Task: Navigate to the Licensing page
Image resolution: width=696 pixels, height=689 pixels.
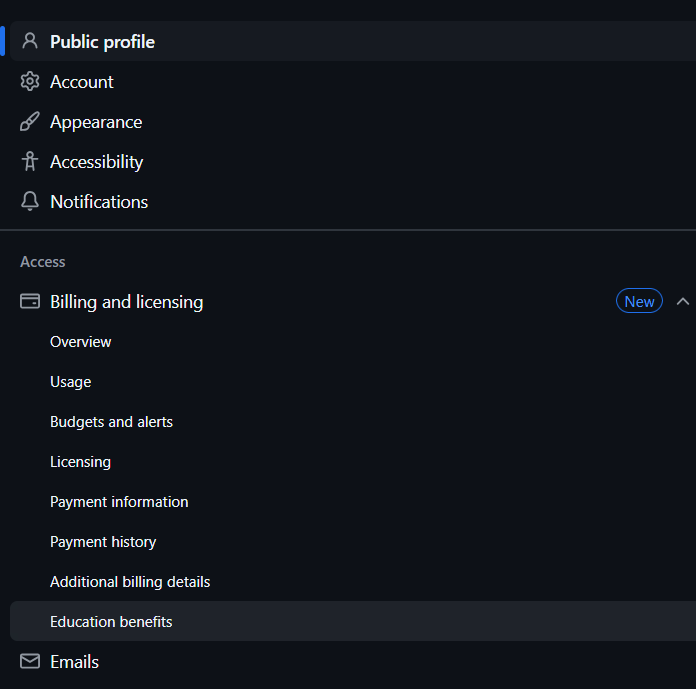Action: (x=80, y=462)
